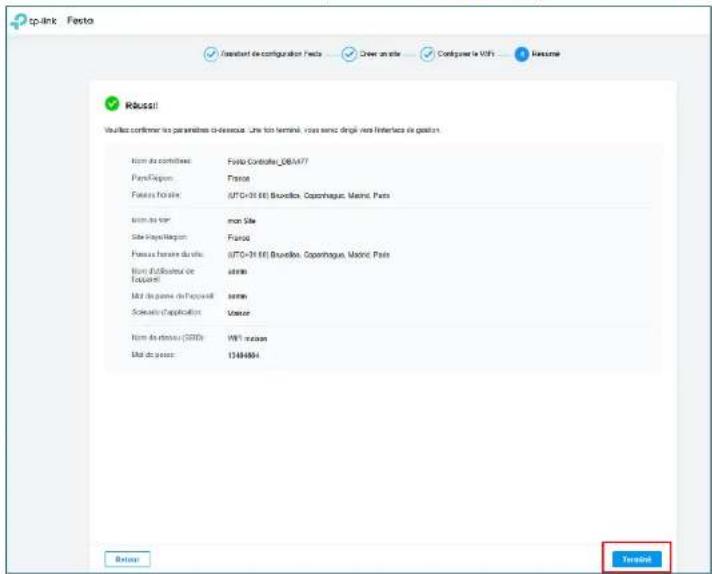Click the SSID value WiFi maison

tap(247, 339)
